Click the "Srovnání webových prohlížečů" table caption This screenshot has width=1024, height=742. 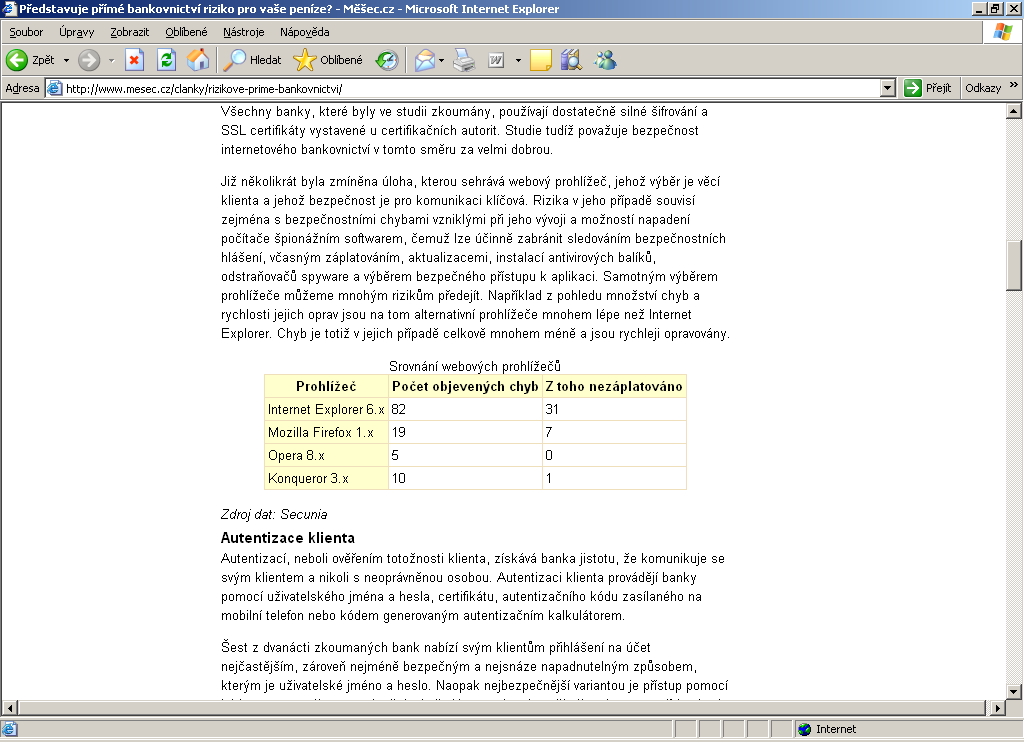click(475, 366)
